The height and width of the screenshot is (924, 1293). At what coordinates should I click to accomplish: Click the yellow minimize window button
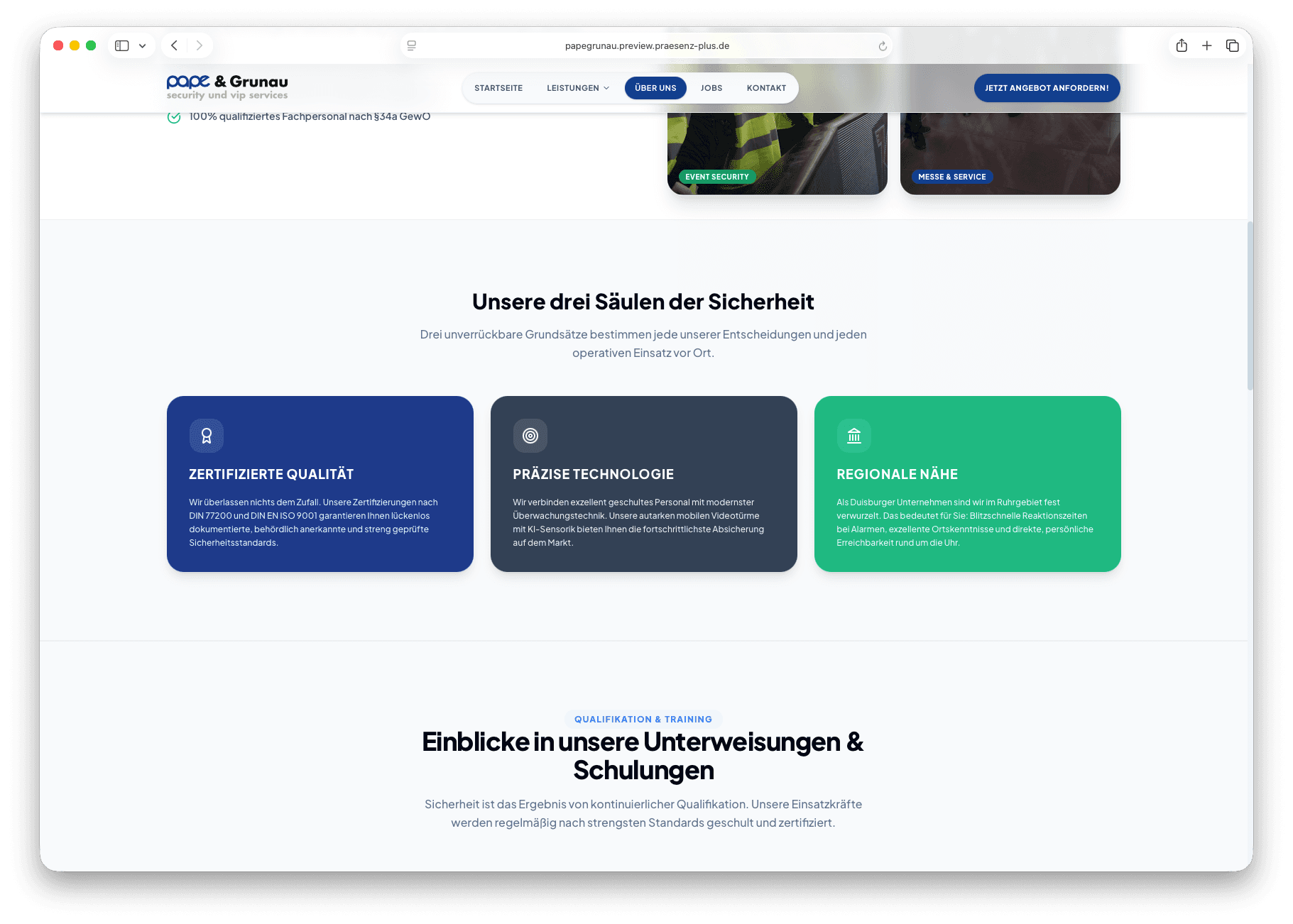(x=75, y=45)
